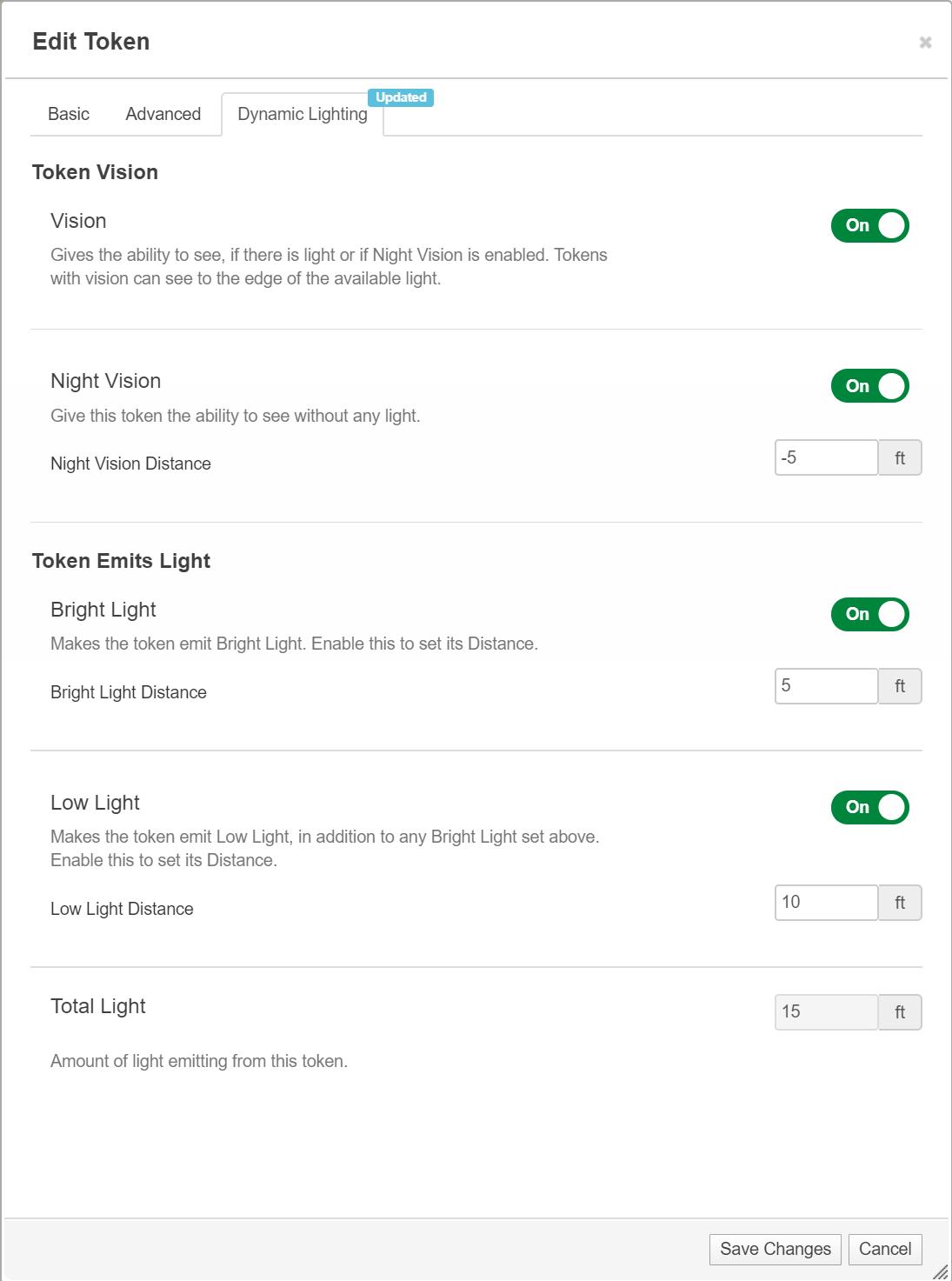Click the Updated badge
952x1281 pixels.
[x=401, y=97]
